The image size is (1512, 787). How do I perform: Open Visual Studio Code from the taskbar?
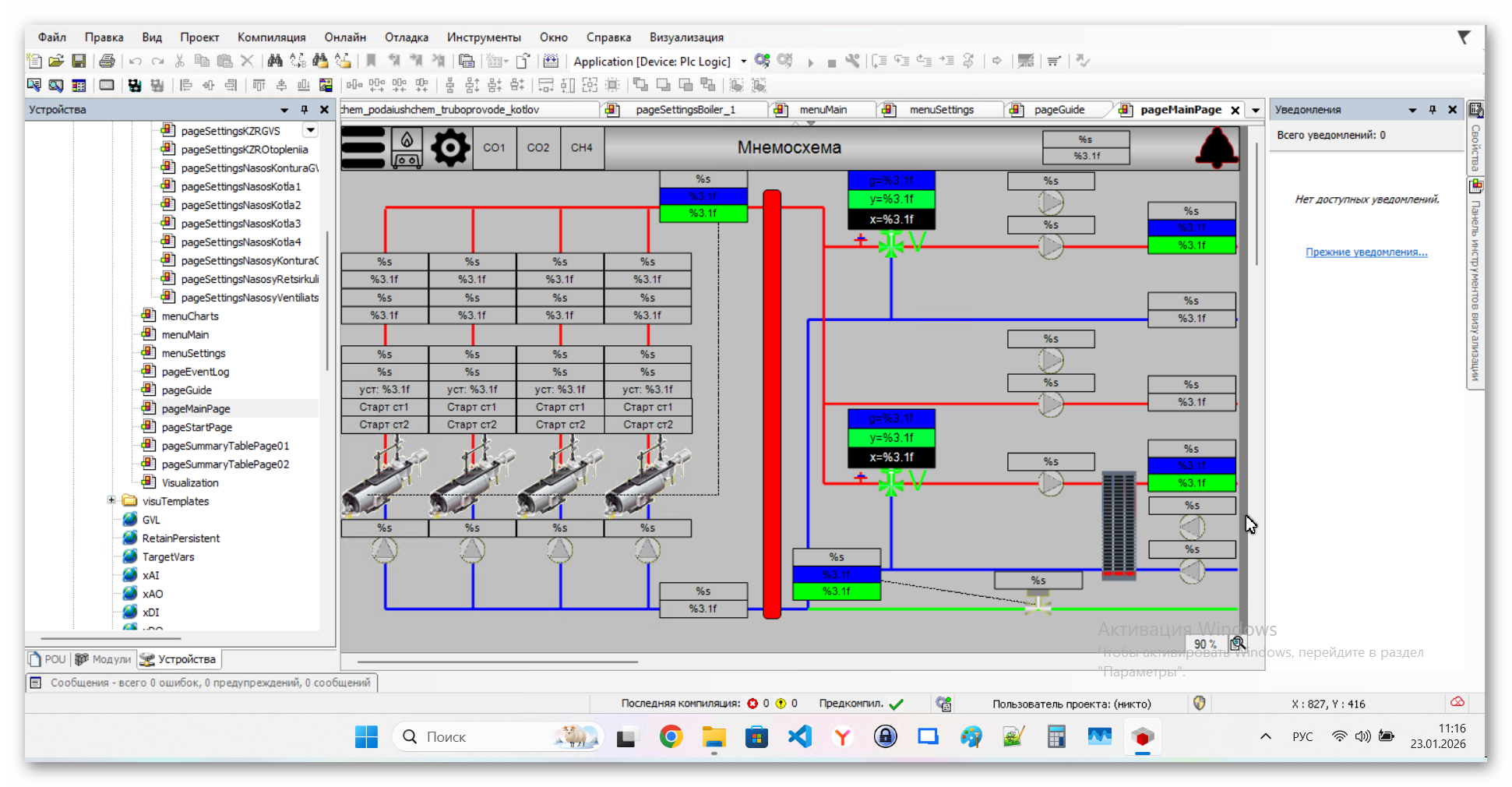800,736
